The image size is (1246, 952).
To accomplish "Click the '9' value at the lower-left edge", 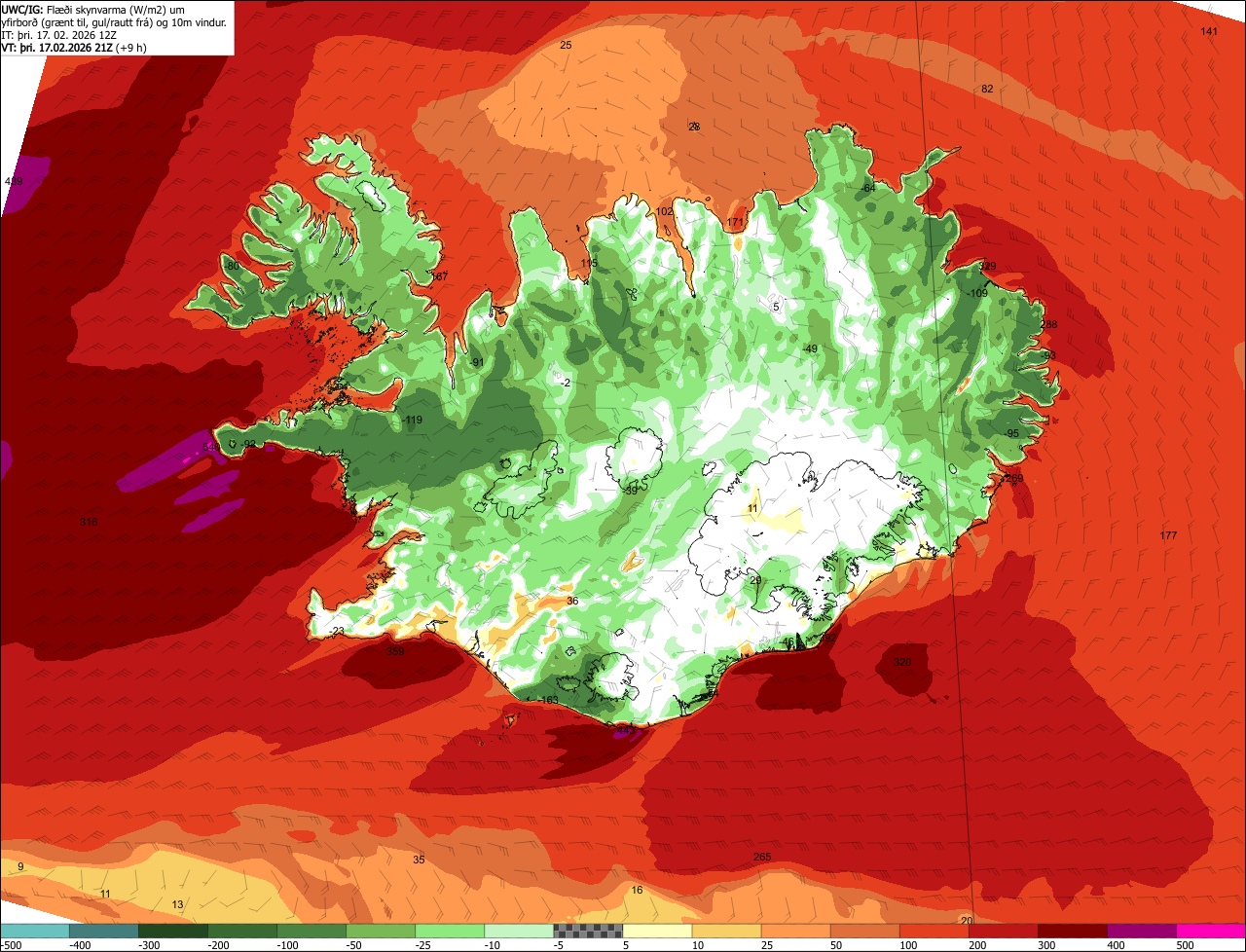I will (x=19, y=866).
